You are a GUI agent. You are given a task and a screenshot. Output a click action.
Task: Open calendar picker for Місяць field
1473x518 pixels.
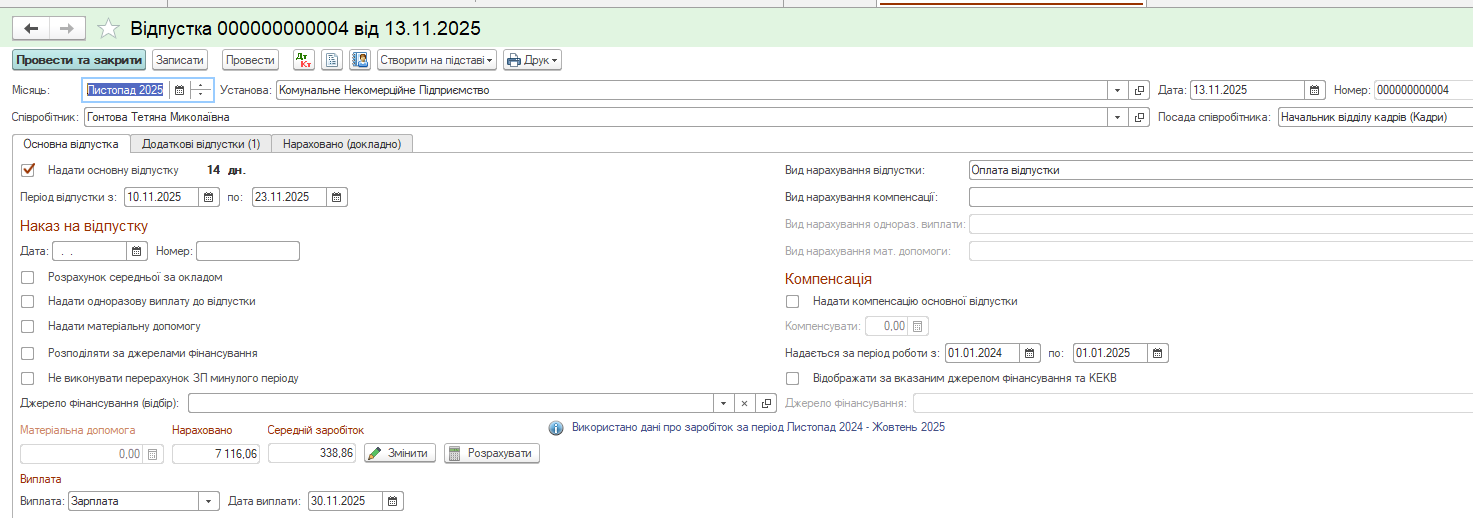click(x=180, y=90)
